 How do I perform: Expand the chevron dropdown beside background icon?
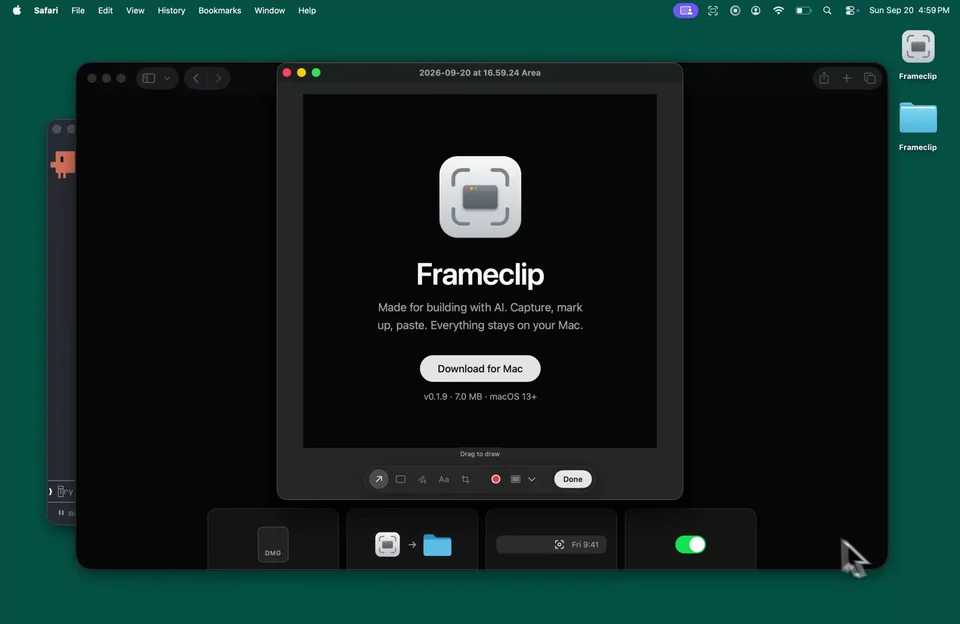[x=531, y=479]
